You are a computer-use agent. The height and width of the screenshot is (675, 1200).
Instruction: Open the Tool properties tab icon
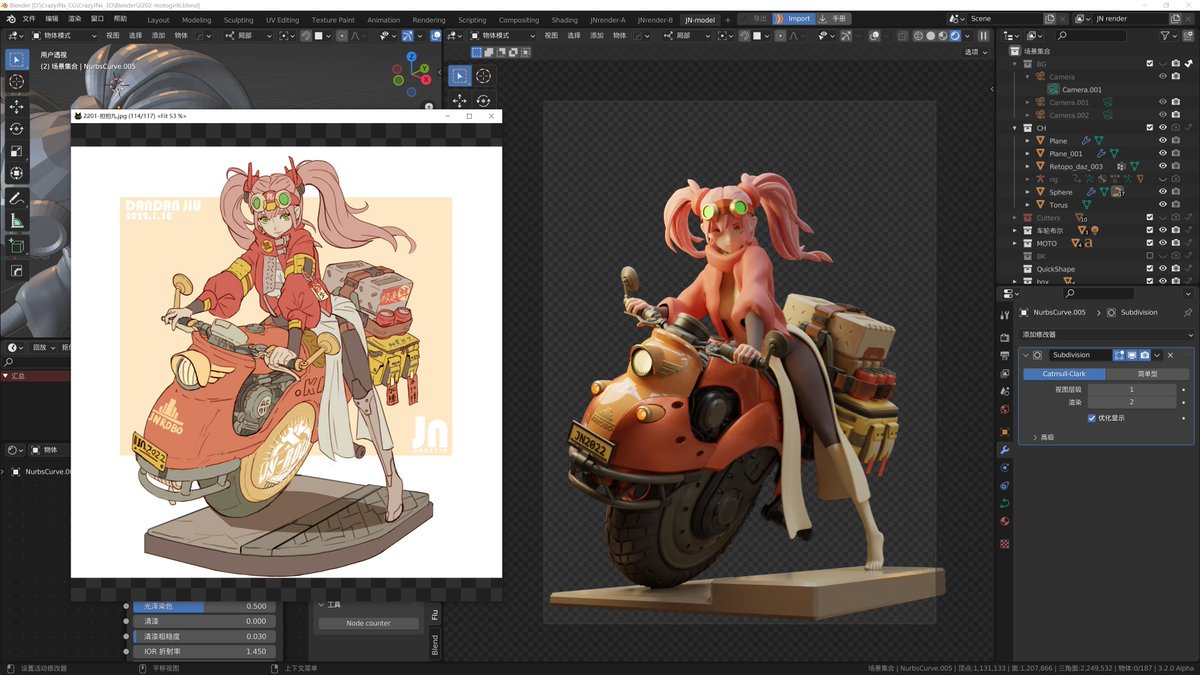pos(1005,315)
